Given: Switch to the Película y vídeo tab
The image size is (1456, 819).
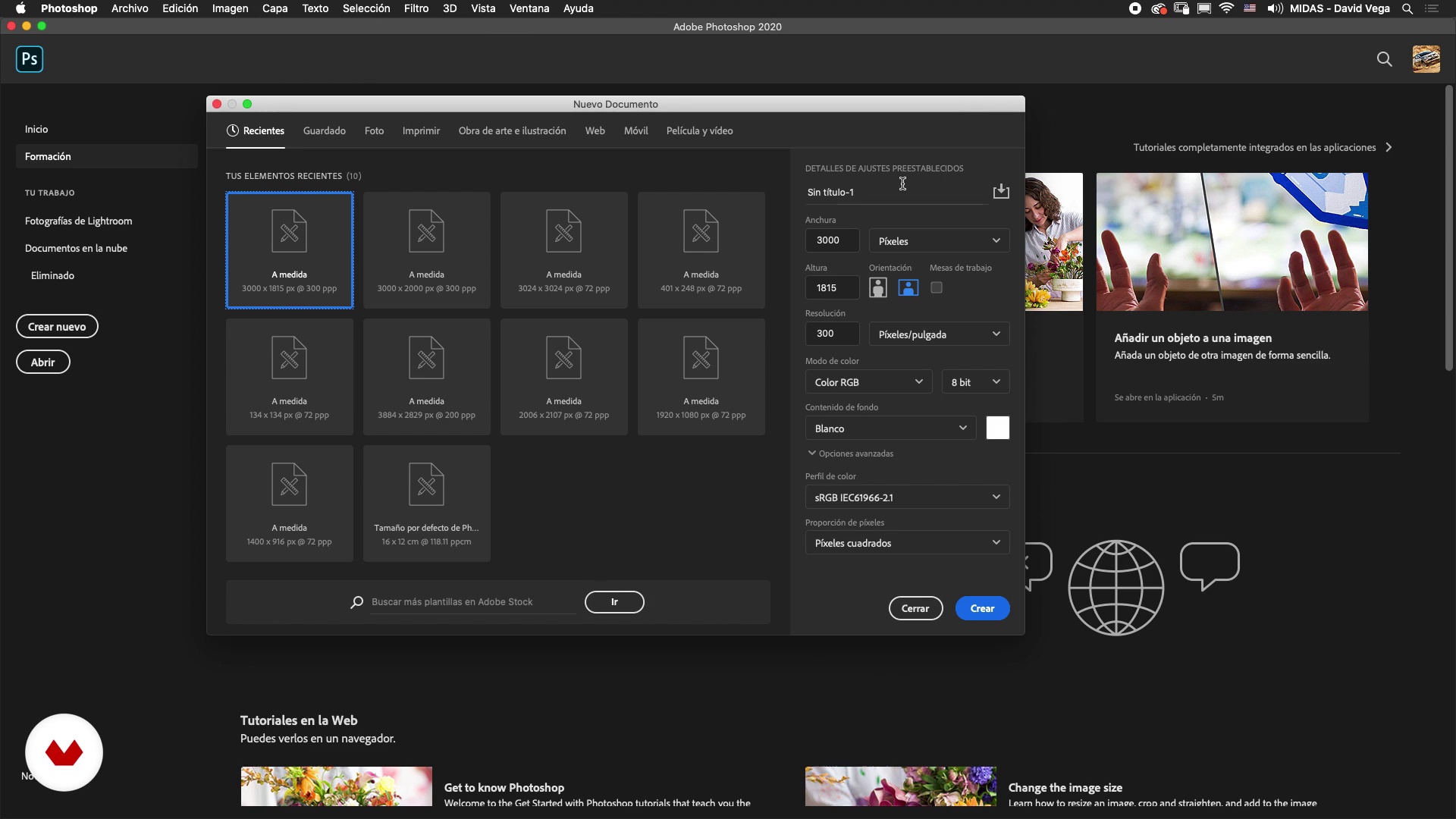Looking at the screenshot, I should tap(699, 130).
